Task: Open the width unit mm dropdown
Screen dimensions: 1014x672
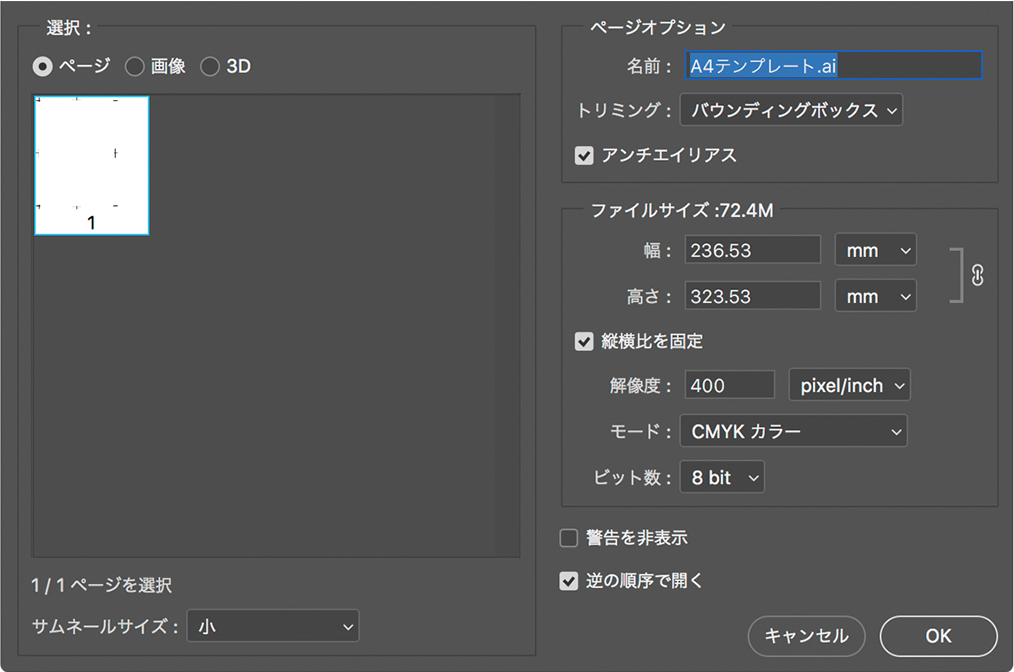Action: pos(876,250)
